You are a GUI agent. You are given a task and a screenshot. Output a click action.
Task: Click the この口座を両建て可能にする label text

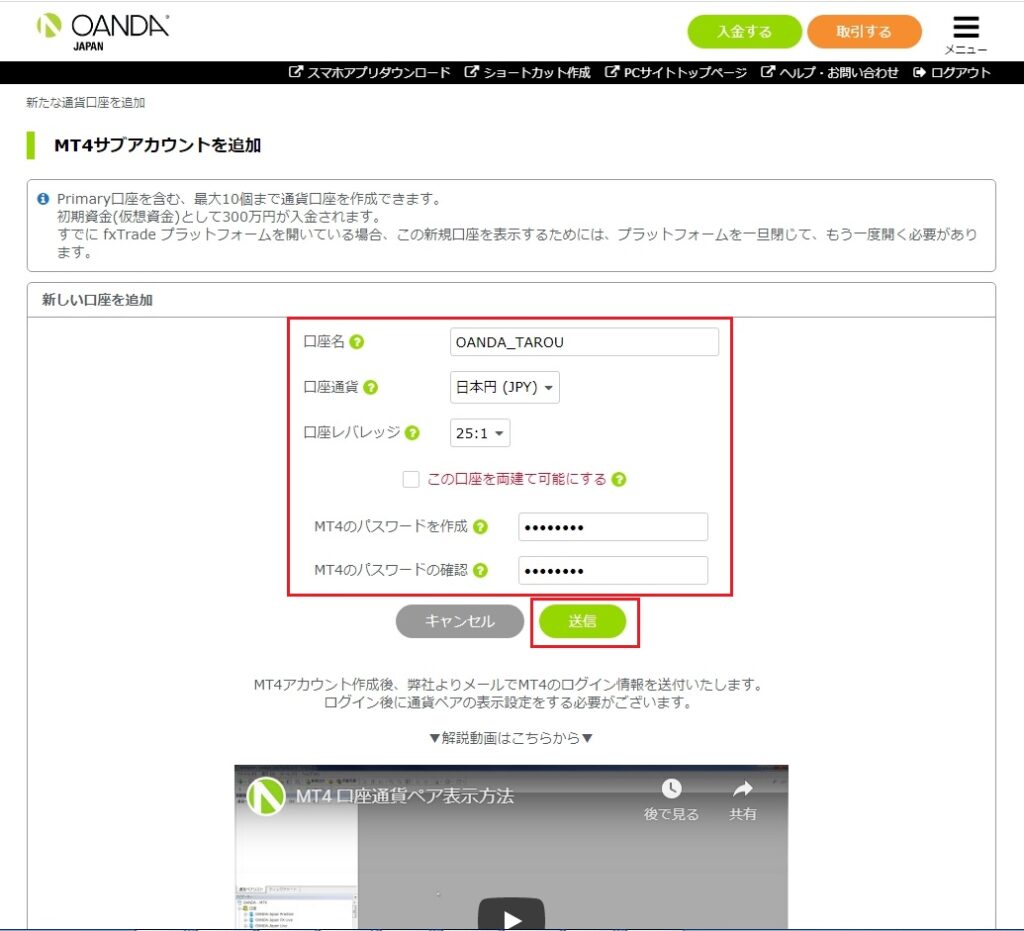(x=517, y=479)
